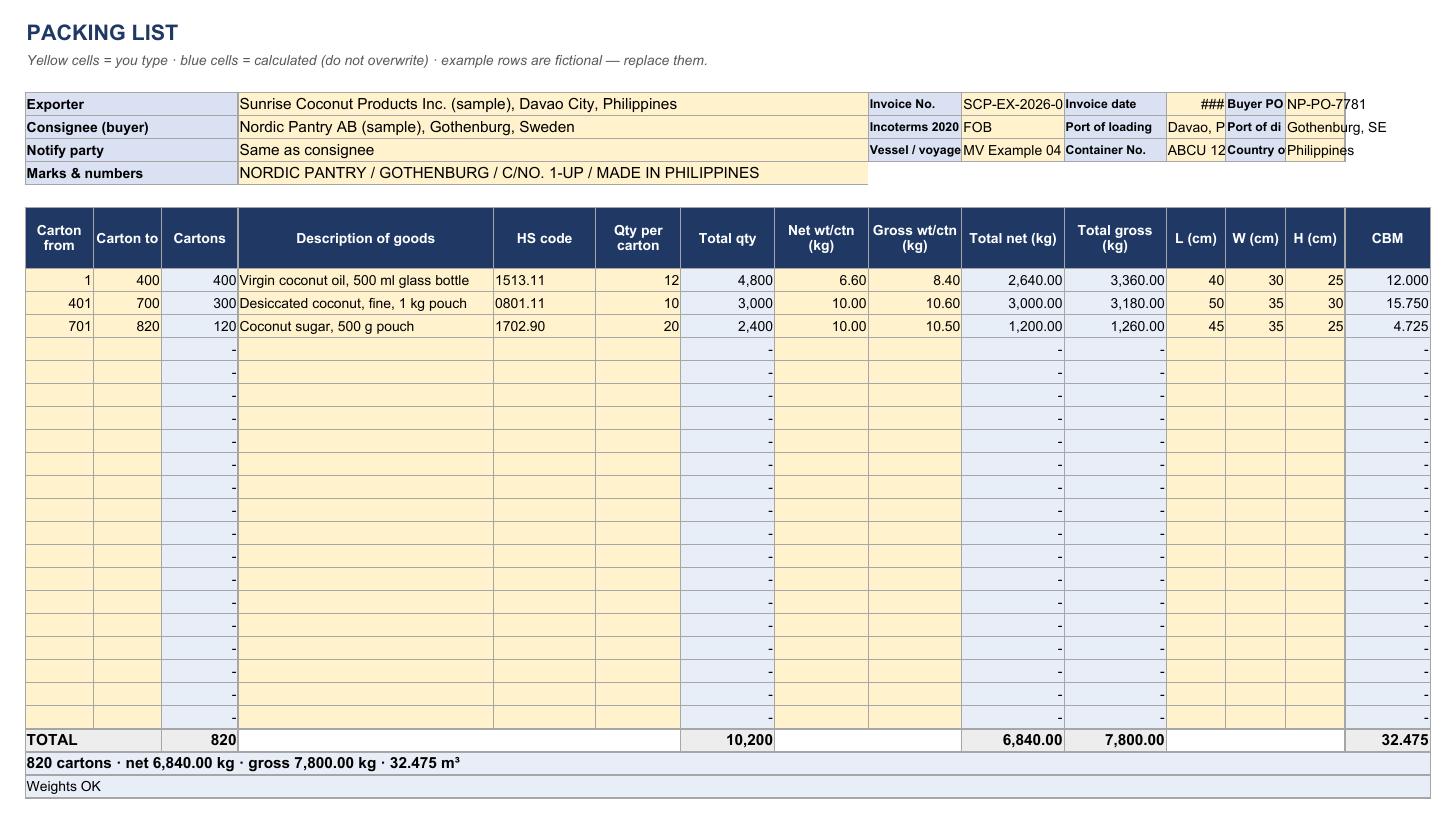The image size is (1455, 823).
Task: Select the total net cell 6,840.00
Action: click(1013, 741)
